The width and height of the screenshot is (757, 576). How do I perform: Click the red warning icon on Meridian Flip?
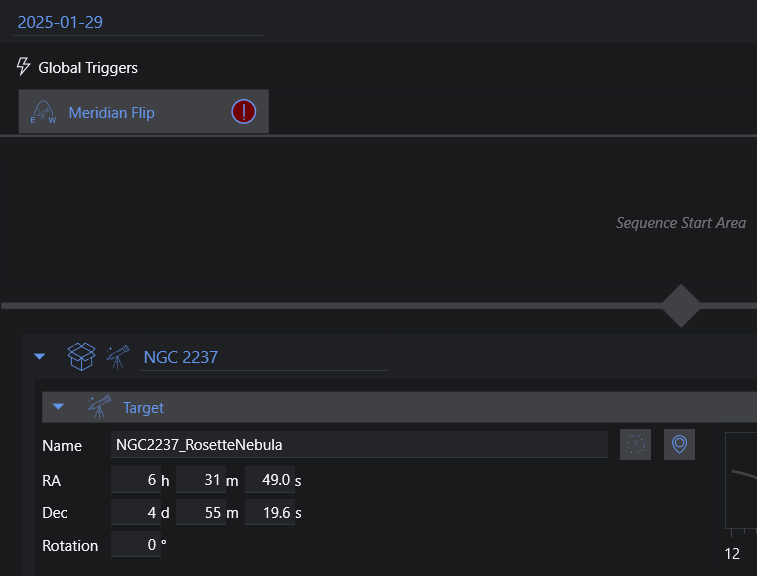(243, 112)
